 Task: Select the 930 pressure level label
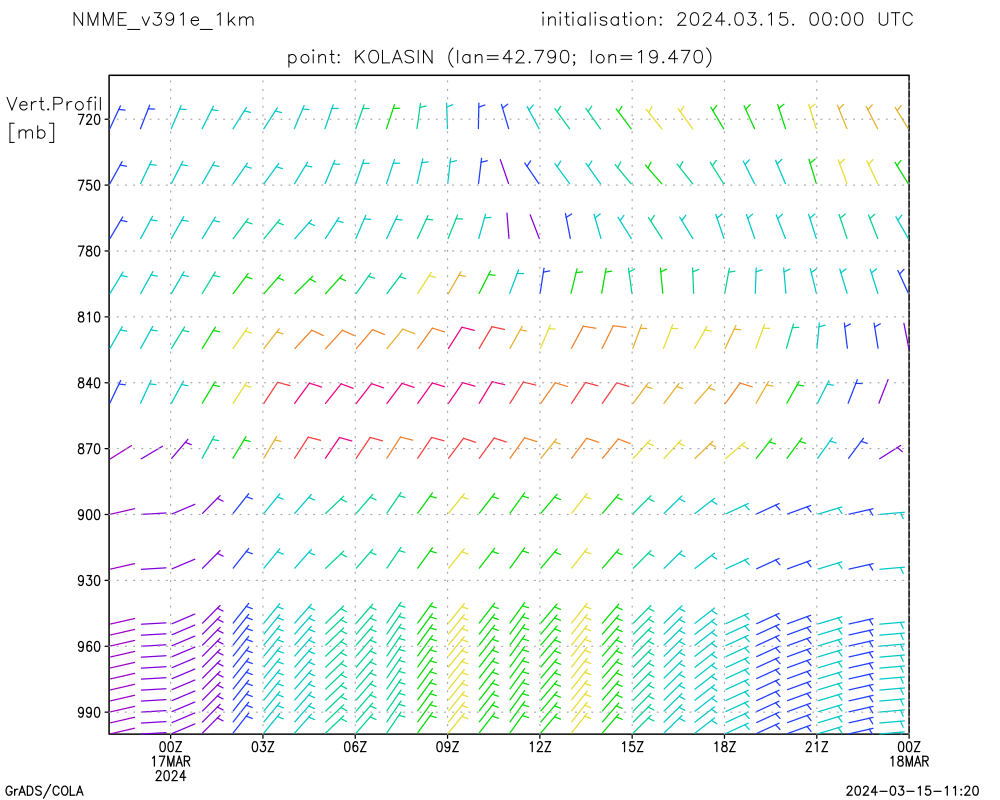pos(89,581)
